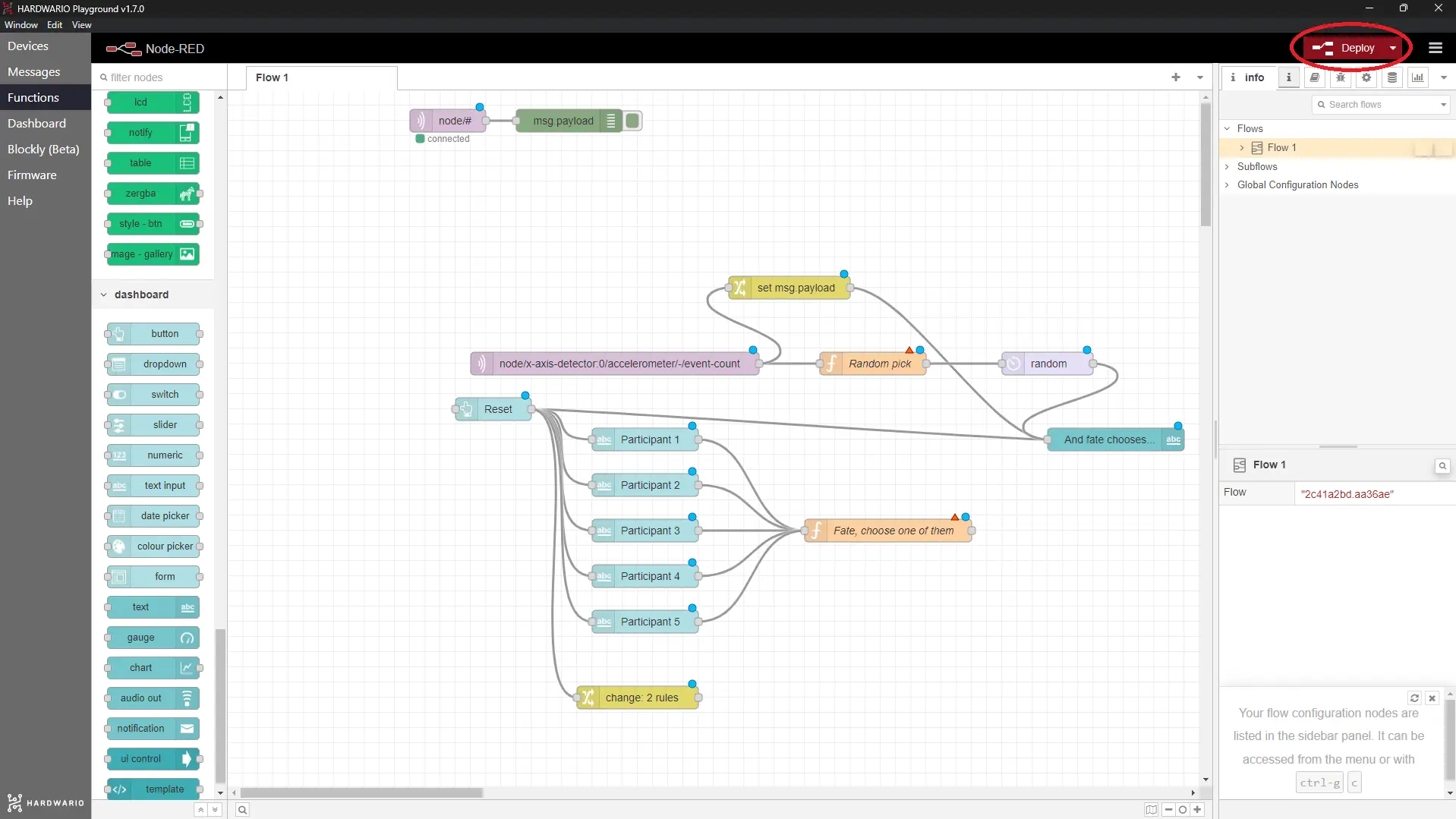Refresh the tip with the cycle icon
Viewport: 1456px width, 819px height.
click(1414, 698)
